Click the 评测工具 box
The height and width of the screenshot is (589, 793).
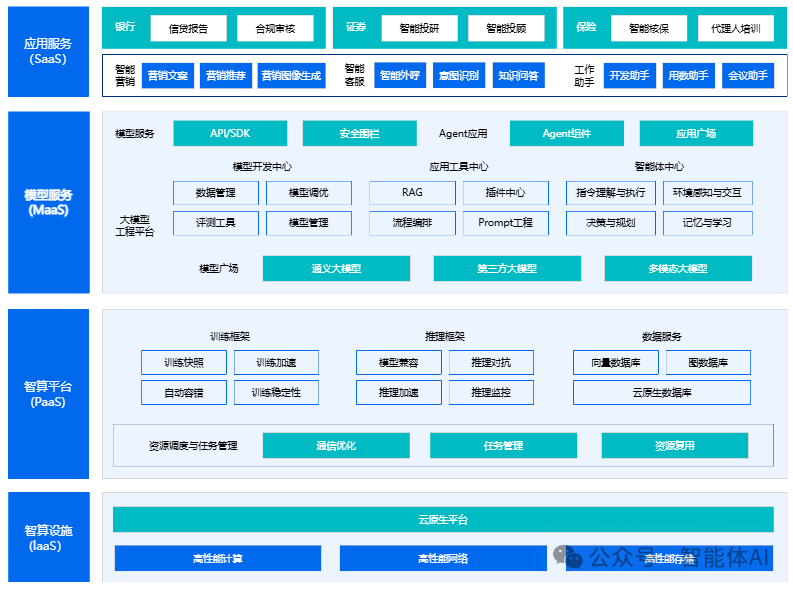coord(216,223)
